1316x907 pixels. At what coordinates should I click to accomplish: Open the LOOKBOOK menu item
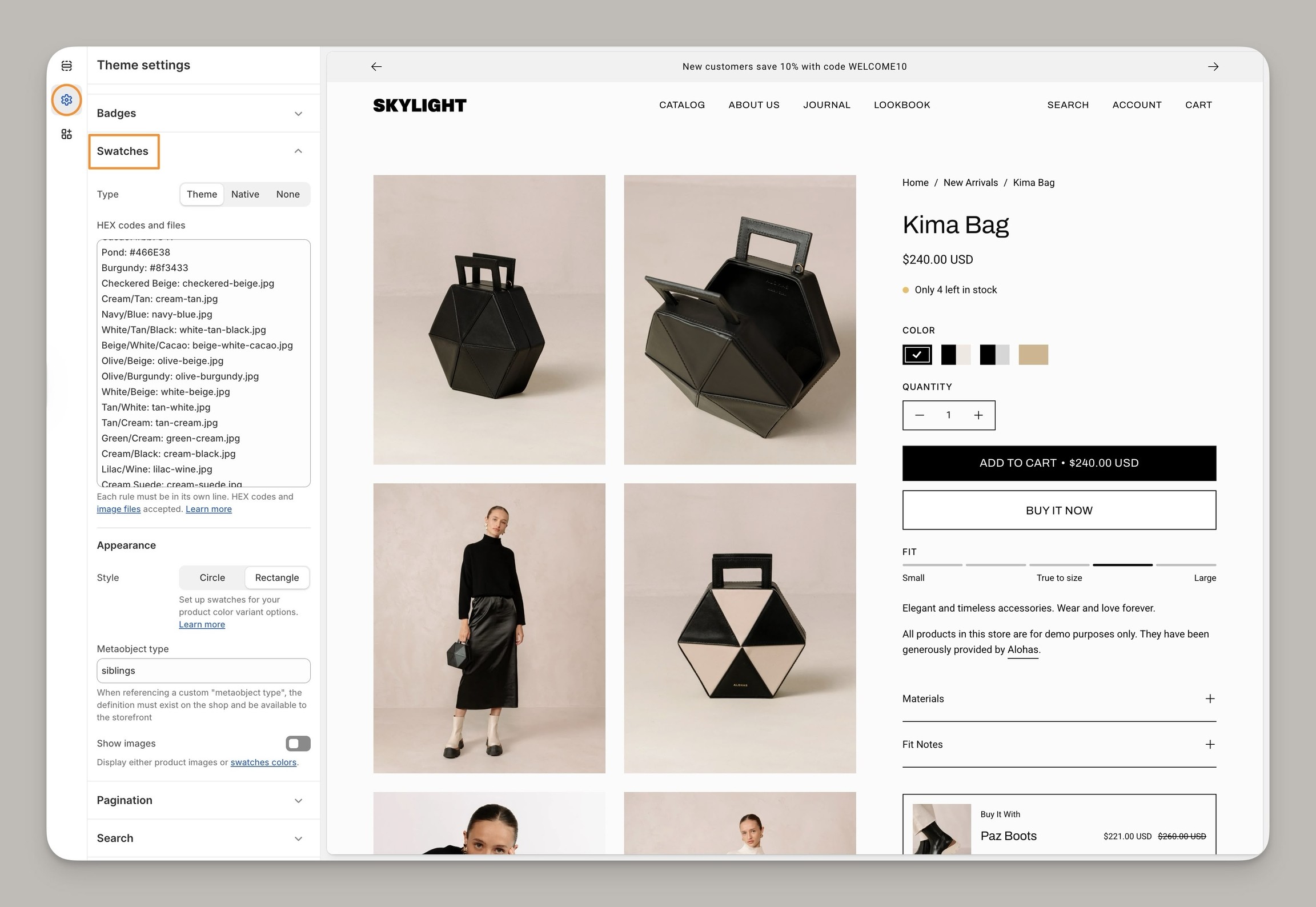[901, 105]
